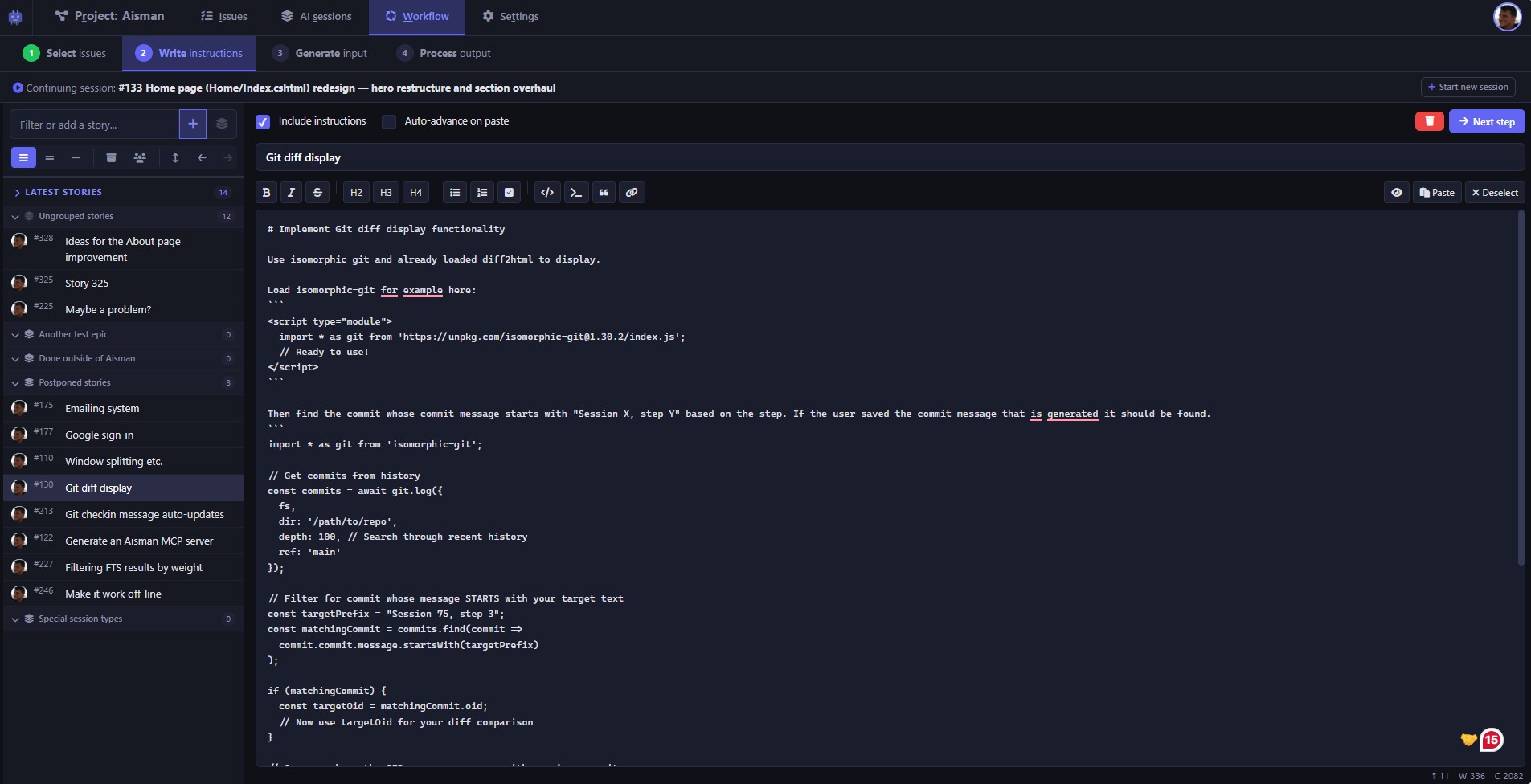Enable Auto-advance on paste checkbox
The width and height of the screenshot is (1531, 784).
point(389,122)
